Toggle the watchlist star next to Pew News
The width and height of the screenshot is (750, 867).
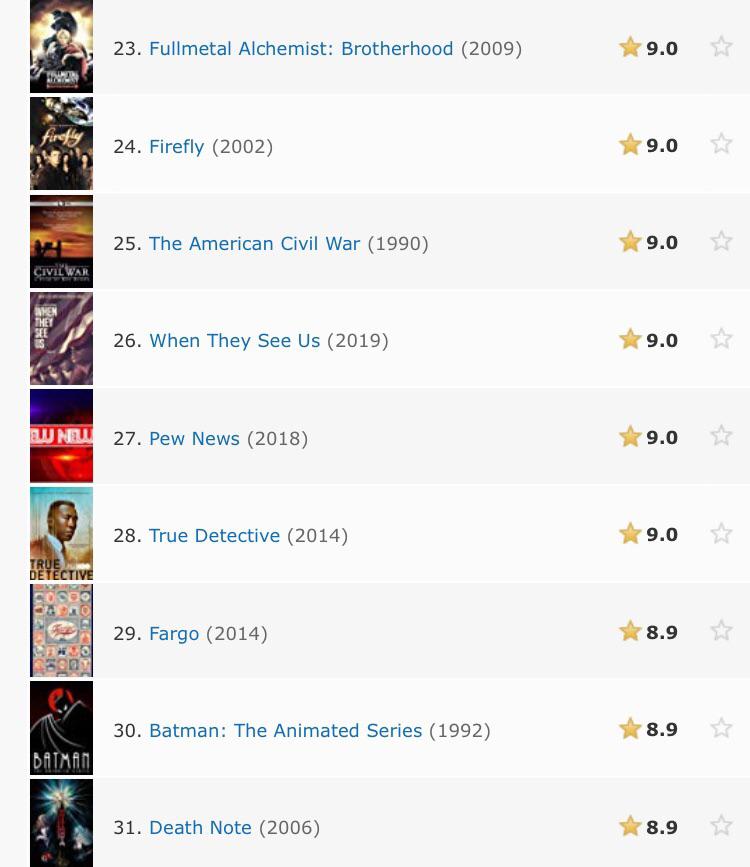click(721, 436)
